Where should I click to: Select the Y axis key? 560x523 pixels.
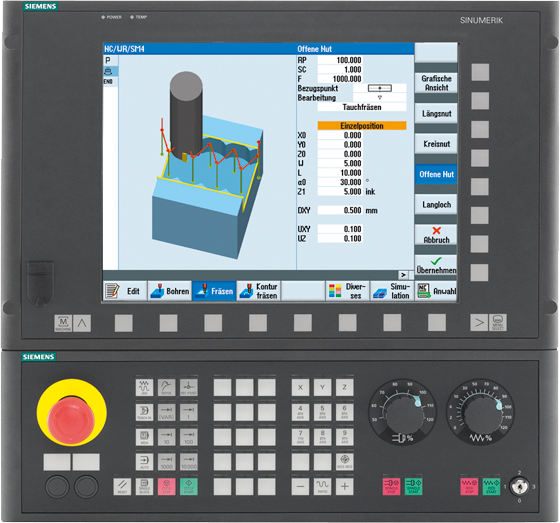click(322, 387)
